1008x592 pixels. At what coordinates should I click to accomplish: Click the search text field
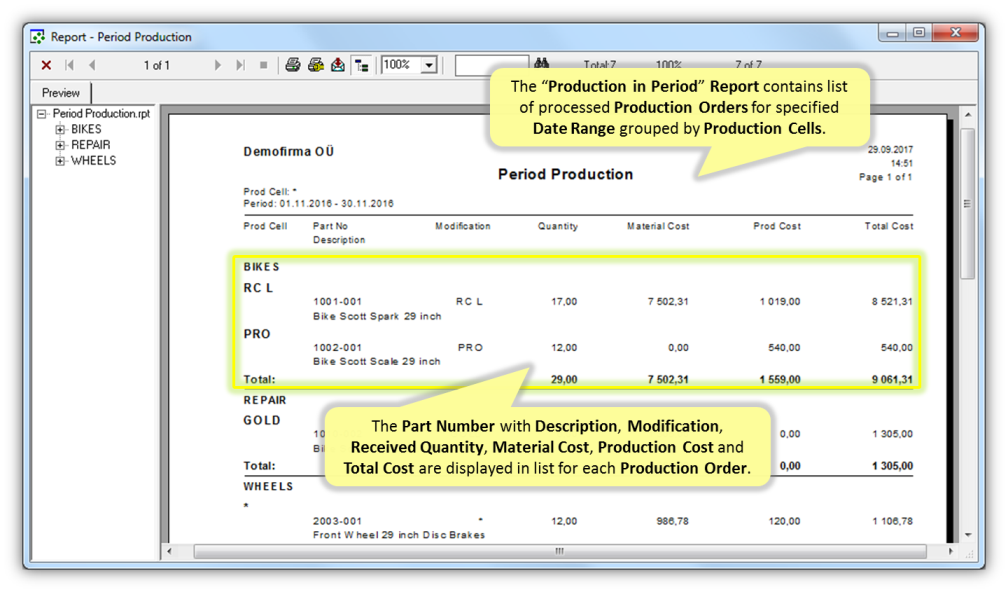click(x=492, y=65)
